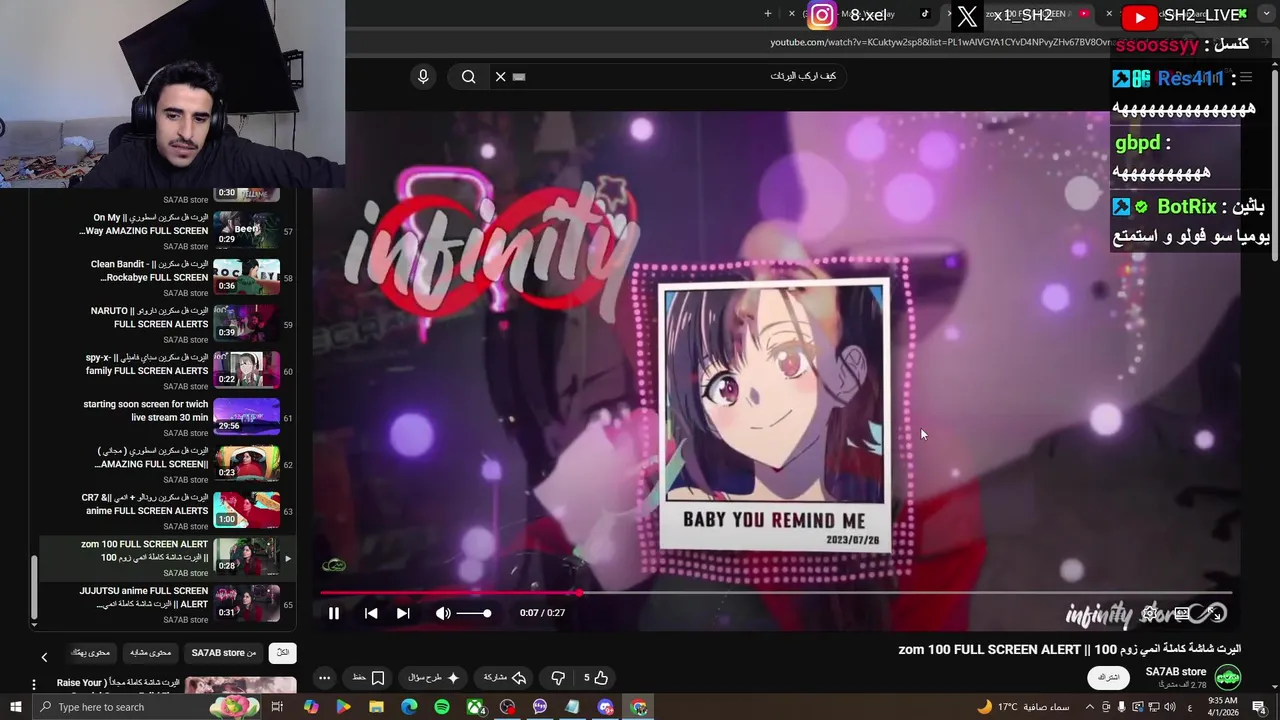Open the Windows Start menu
Image resolution: width=1280 pixels, height=720 pixels.
pos(15,707)
